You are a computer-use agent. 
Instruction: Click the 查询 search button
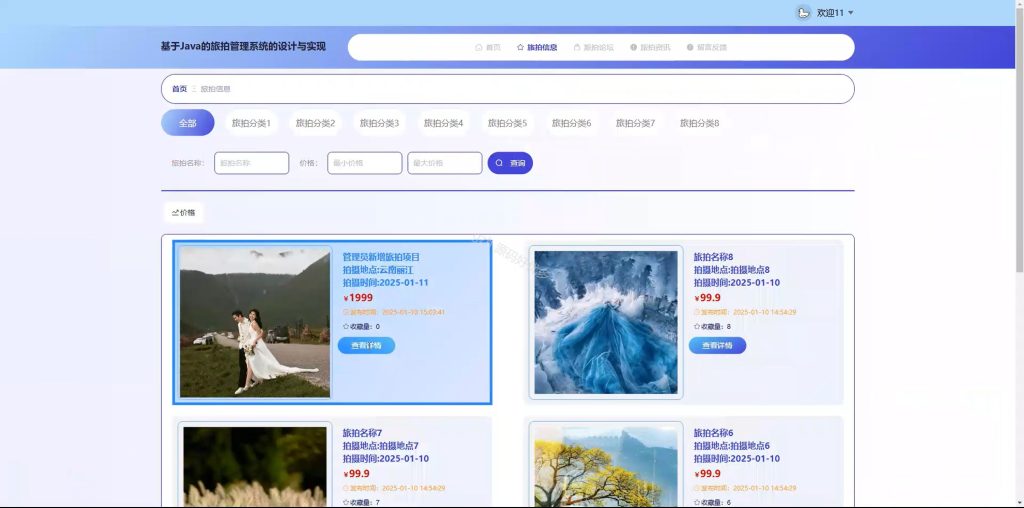click(x=510, y=163)
